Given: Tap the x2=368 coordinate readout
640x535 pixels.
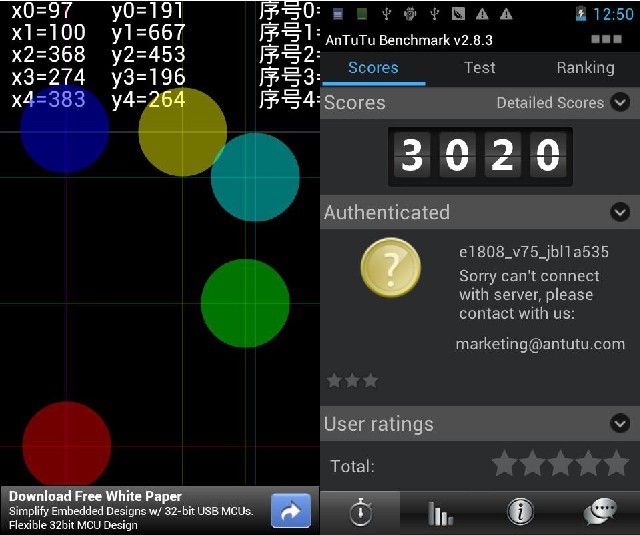Looking at the screenshot, I should (x=49, y=54).
